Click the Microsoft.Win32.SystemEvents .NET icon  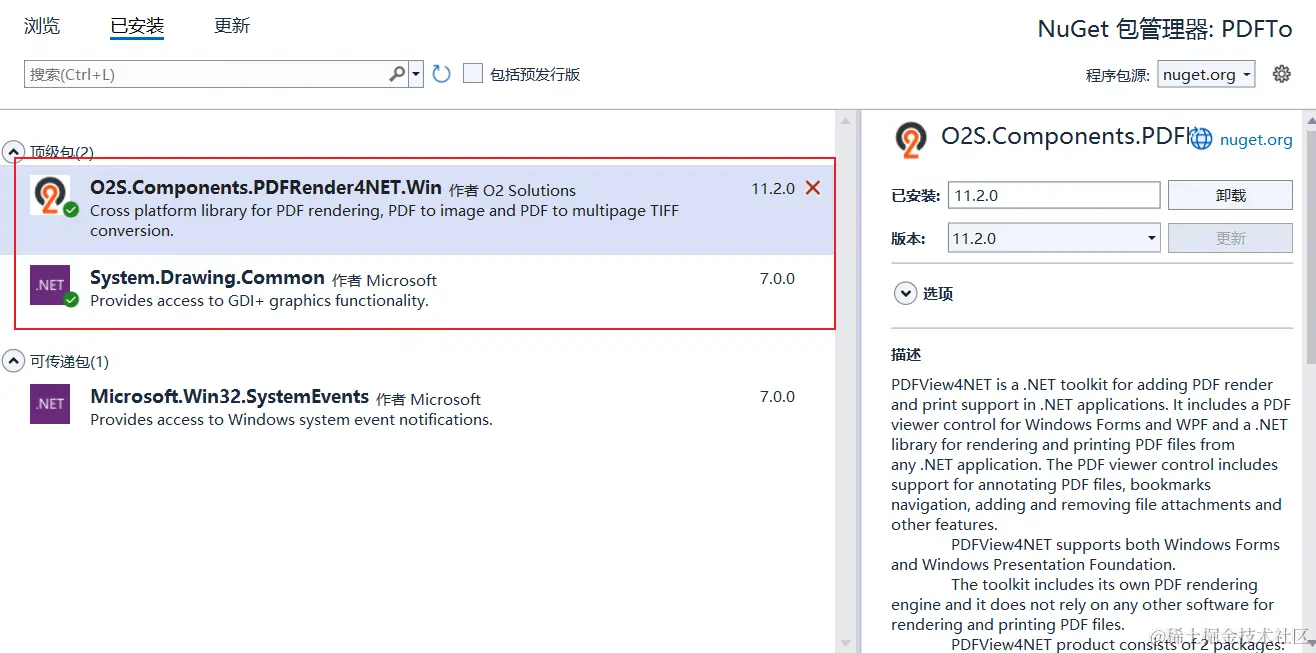(x=50, y=404)
